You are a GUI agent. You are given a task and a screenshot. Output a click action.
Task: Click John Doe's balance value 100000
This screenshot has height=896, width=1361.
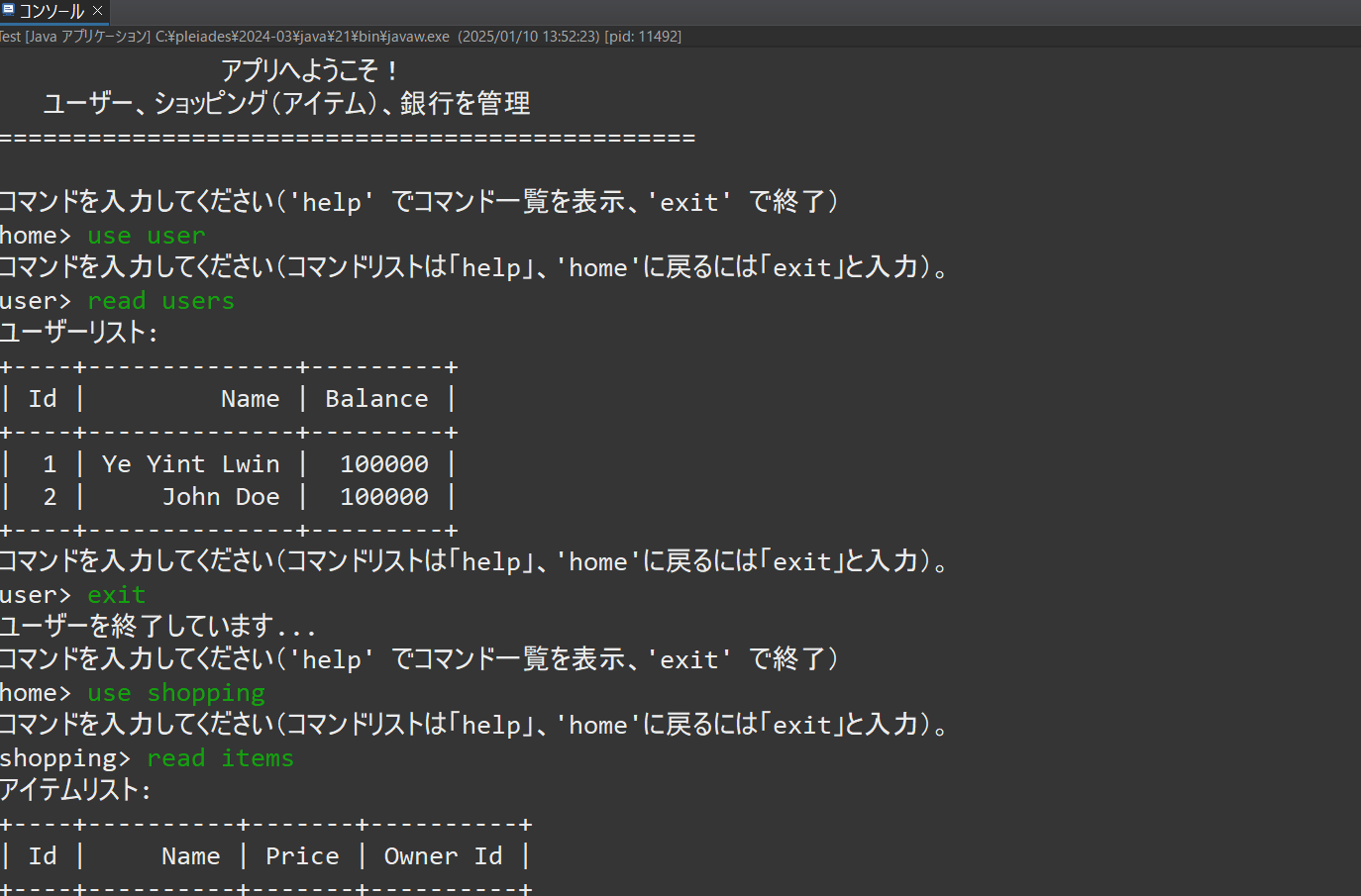383,497
